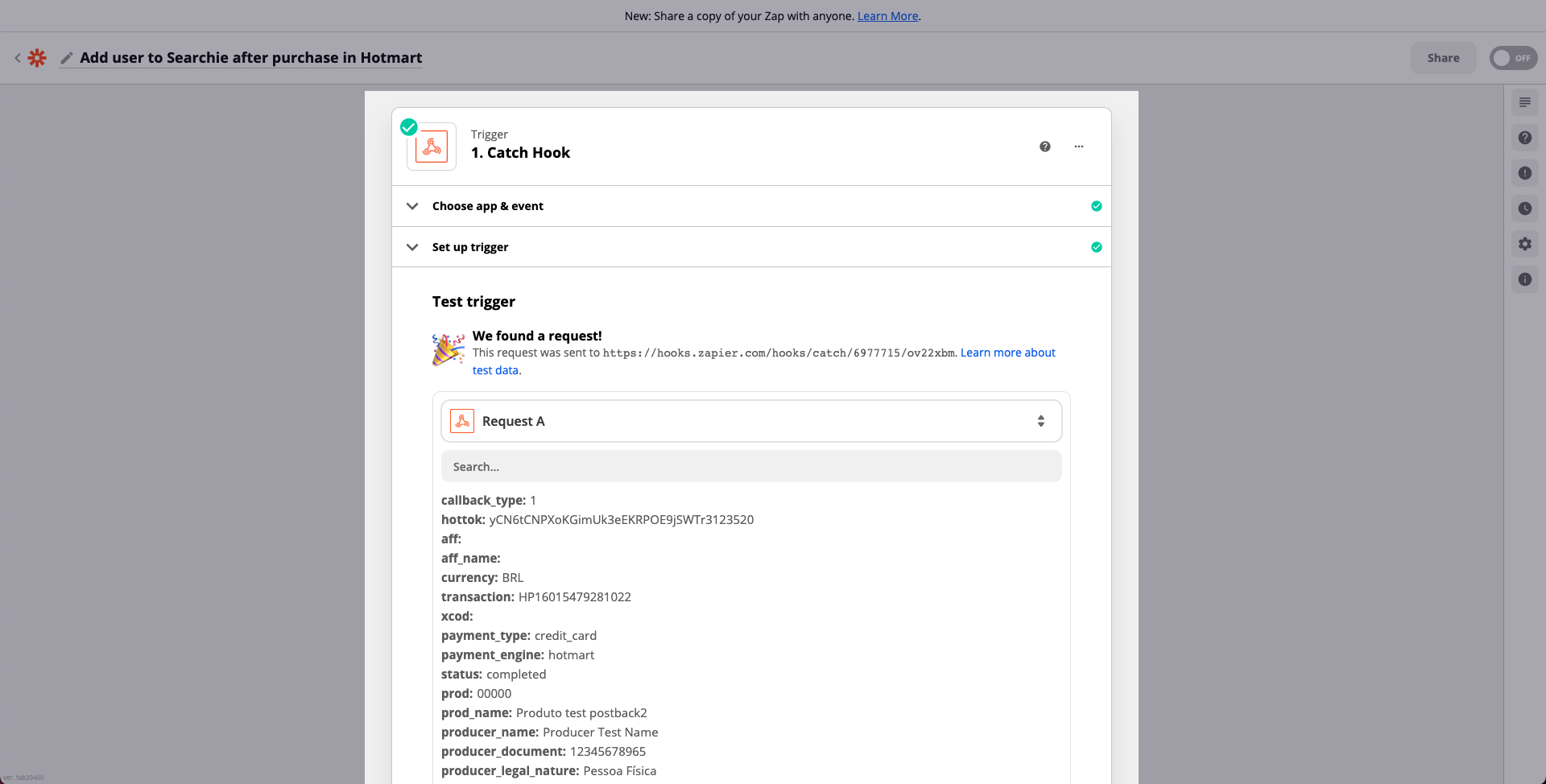
Task: Select 'prod: 00000' row
Action: (476, 694)
